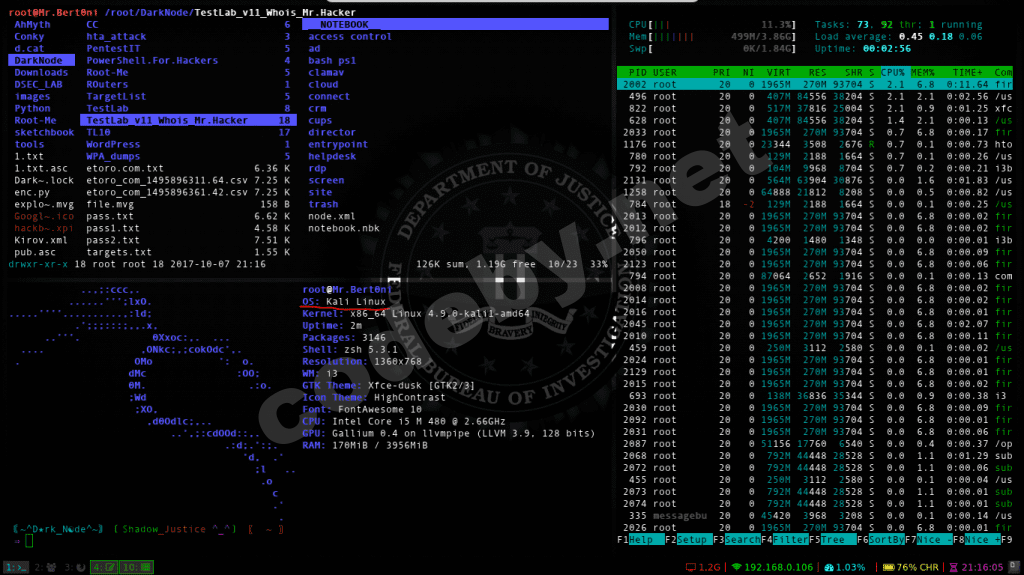
Task: Sort htop by the TIME+ column header
Action: [x=967, y=73]
